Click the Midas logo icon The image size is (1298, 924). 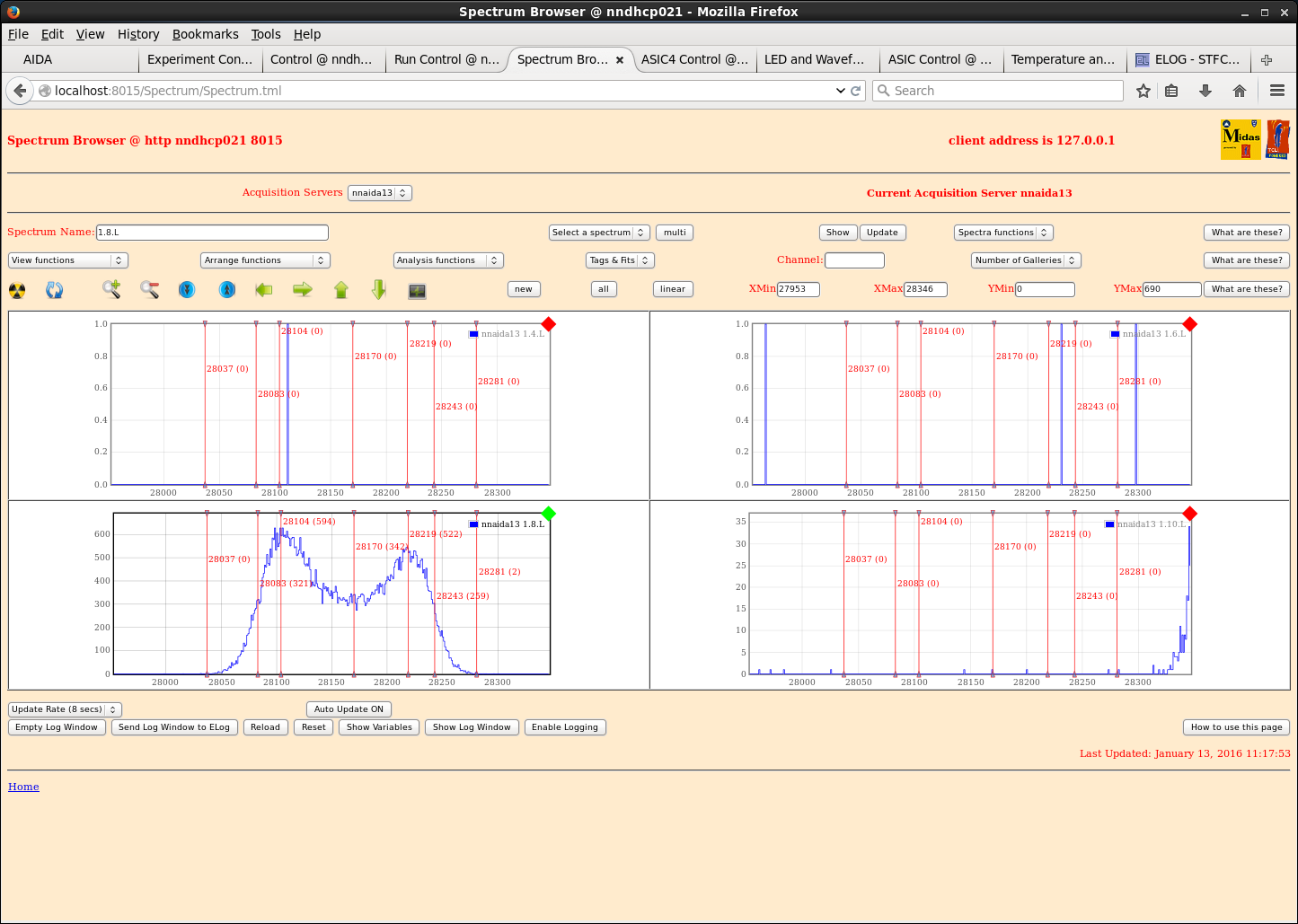1241,140
